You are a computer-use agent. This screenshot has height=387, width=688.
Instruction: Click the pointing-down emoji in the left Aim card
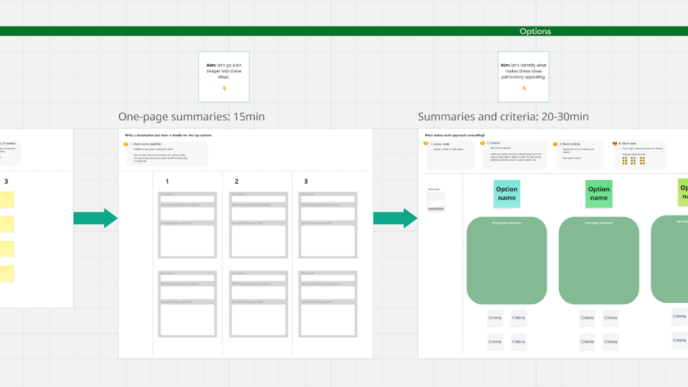click(x=224, y=88)
